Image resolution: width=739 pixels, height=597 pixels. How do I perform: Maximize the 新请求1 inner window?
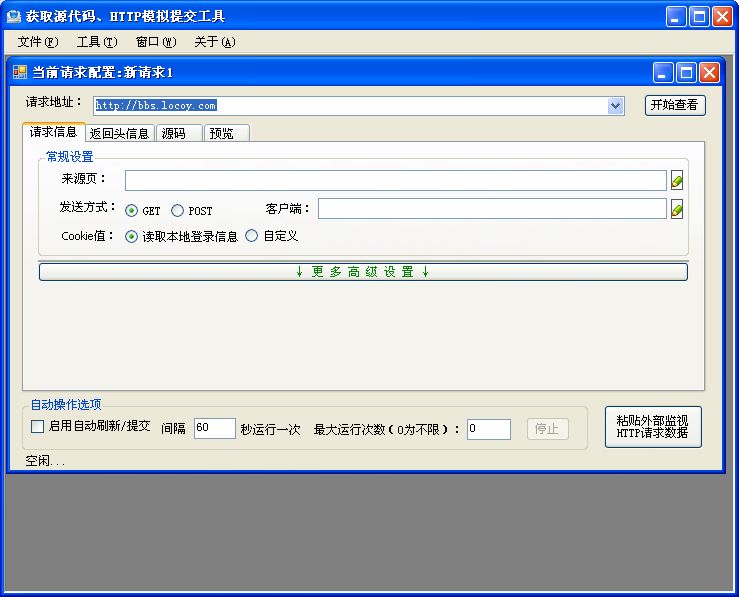pyautogui.click(x=686, y=72)
